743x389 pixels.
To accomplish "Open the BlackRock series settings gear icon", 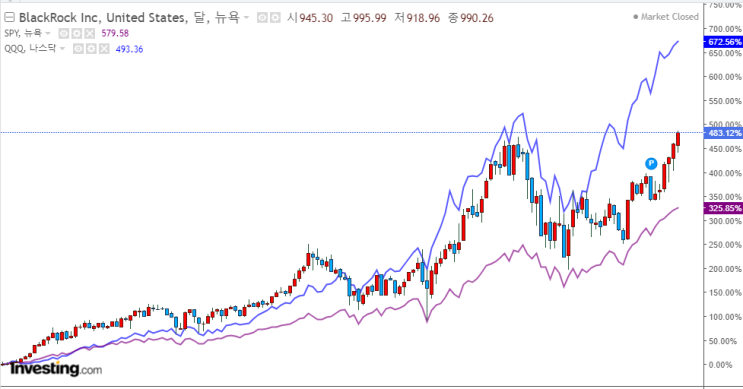I will click(x=275, y=18).
